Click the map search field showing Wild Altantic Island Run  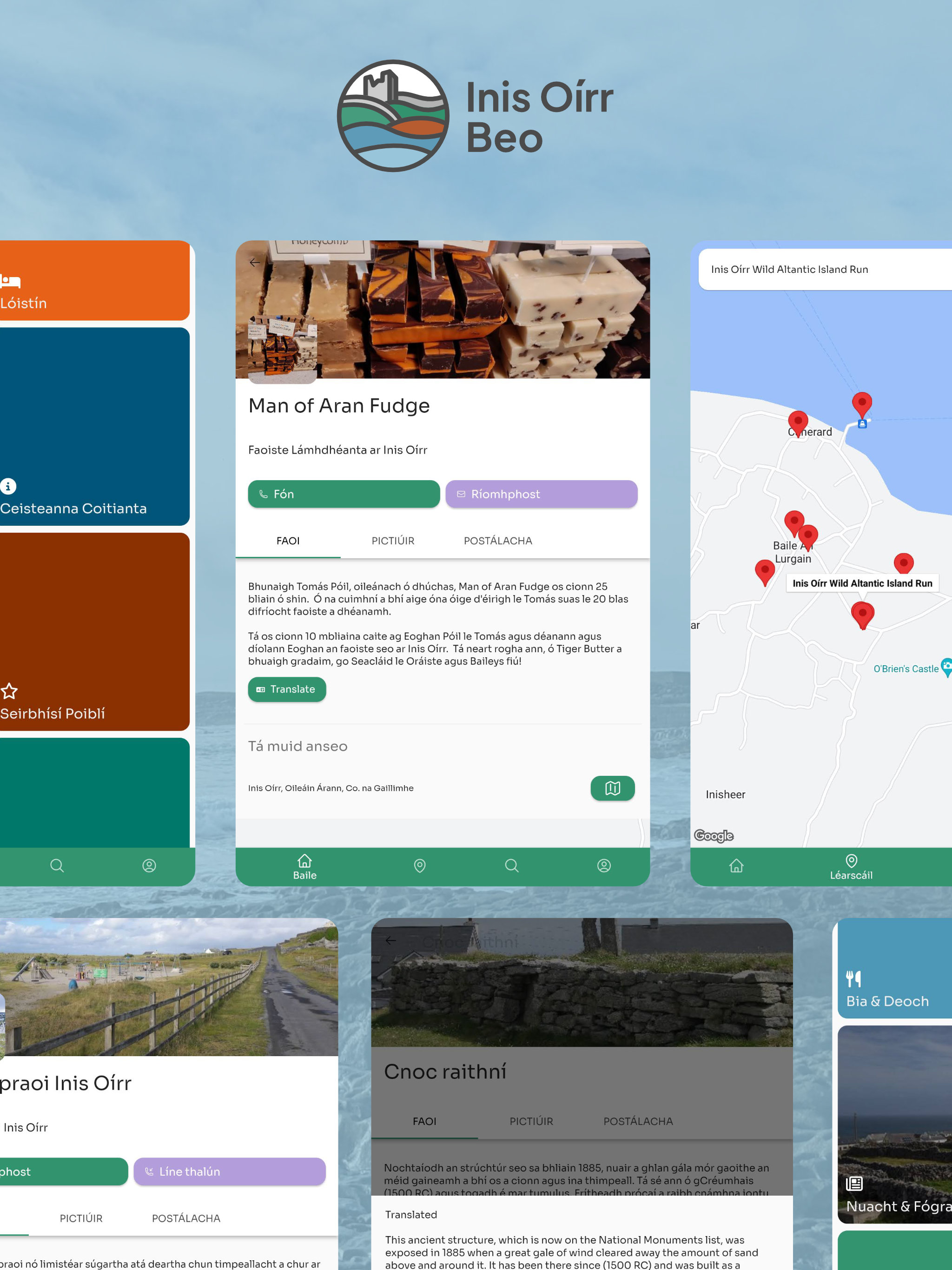point(825,269)
